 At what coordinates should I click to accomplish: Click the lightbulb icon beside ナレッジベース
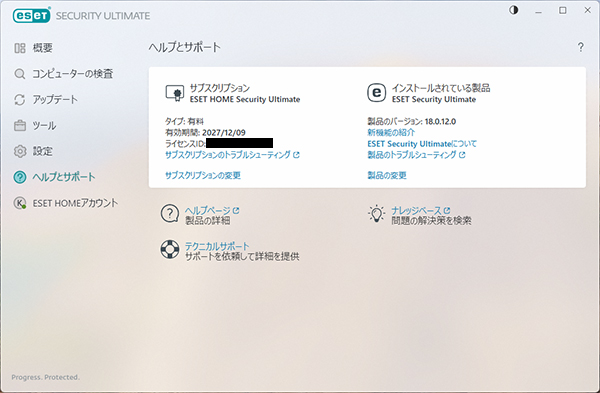click(x=377, y=214)
